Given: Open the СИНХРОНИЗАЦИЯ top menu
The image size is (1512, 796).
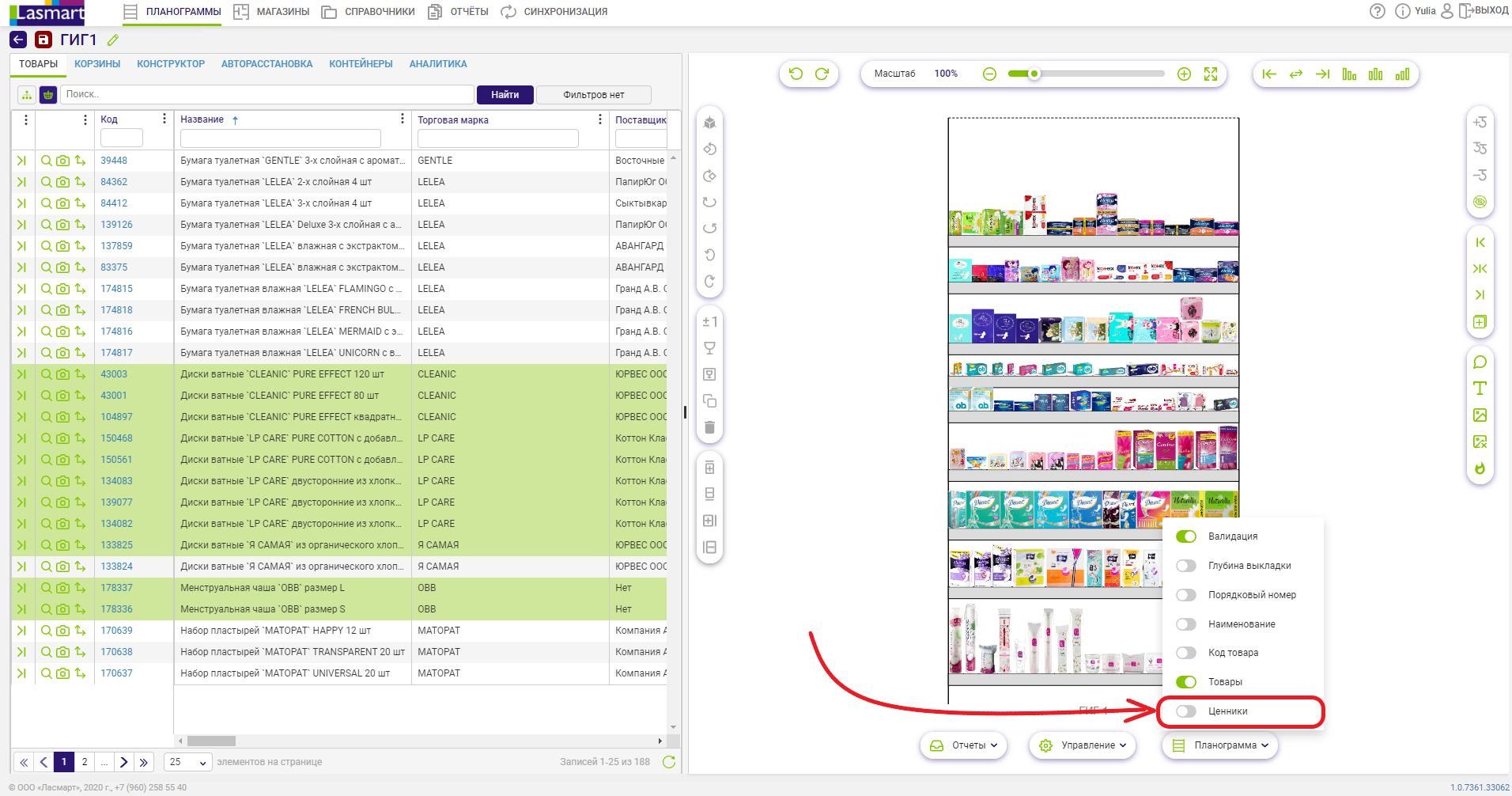Looking at the screenshot, I should [554, 12].
